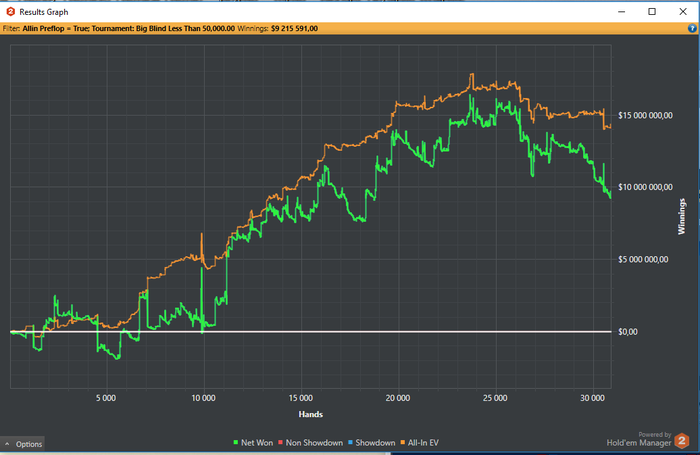Click the 25 000 hands axis label
700x455 pixels.
point(495,398)
